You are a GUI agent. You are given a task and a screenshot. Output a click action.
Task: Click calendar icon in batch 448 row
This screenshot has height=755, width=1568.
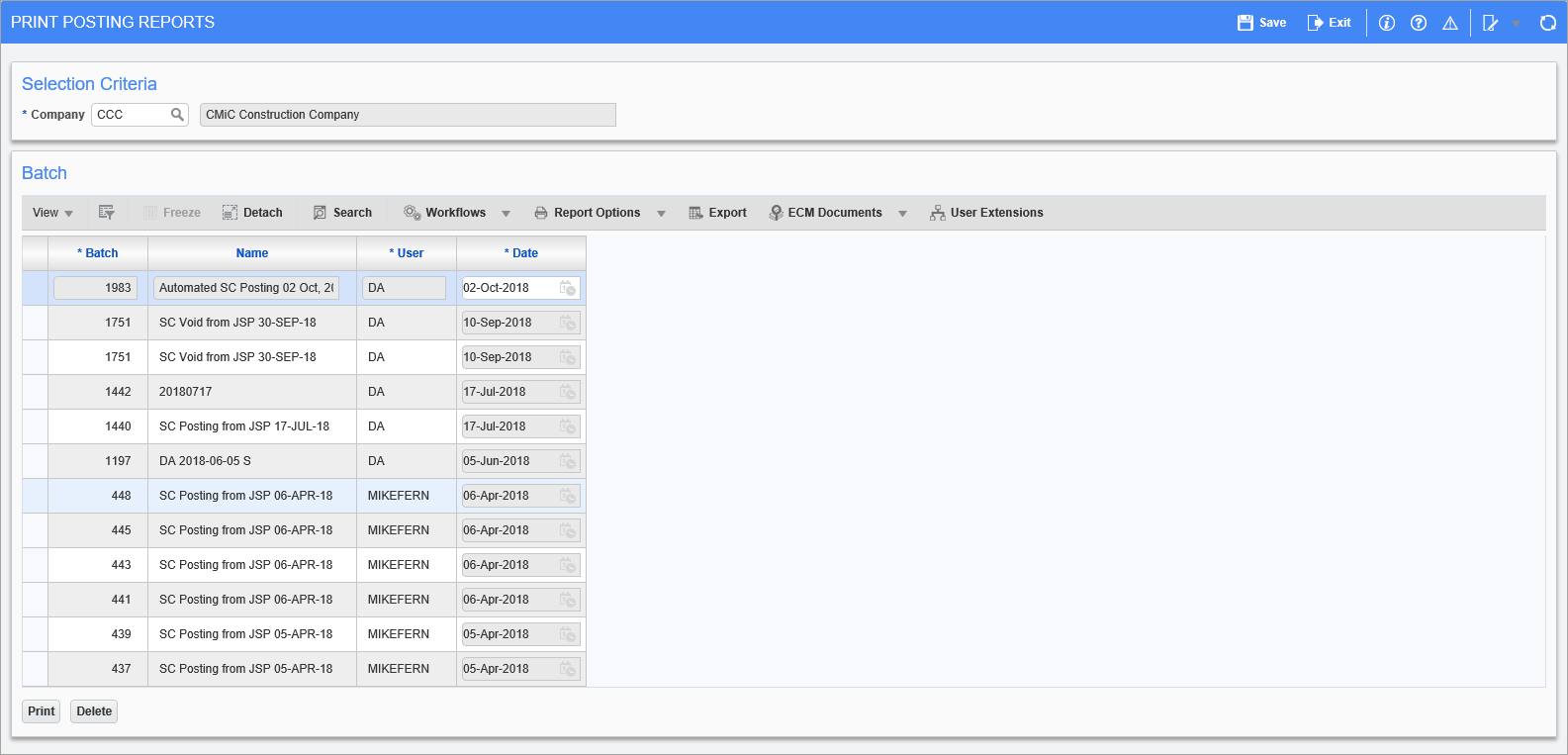tap(568, 496)
